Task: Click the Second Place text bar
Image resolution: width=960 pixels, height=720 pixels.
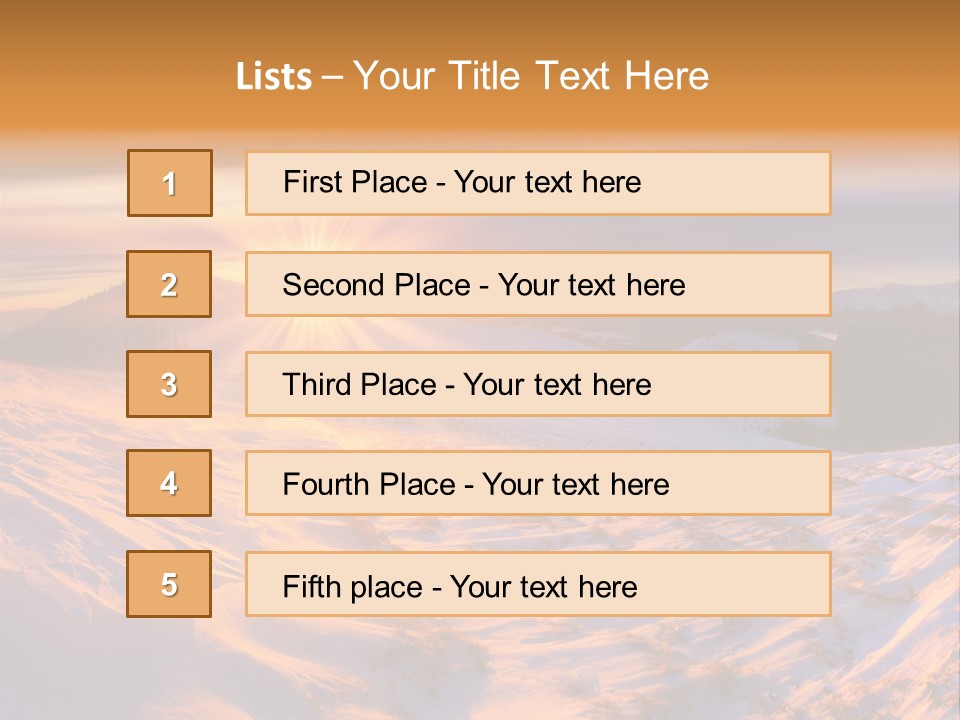Action: (x=538, y=284)
